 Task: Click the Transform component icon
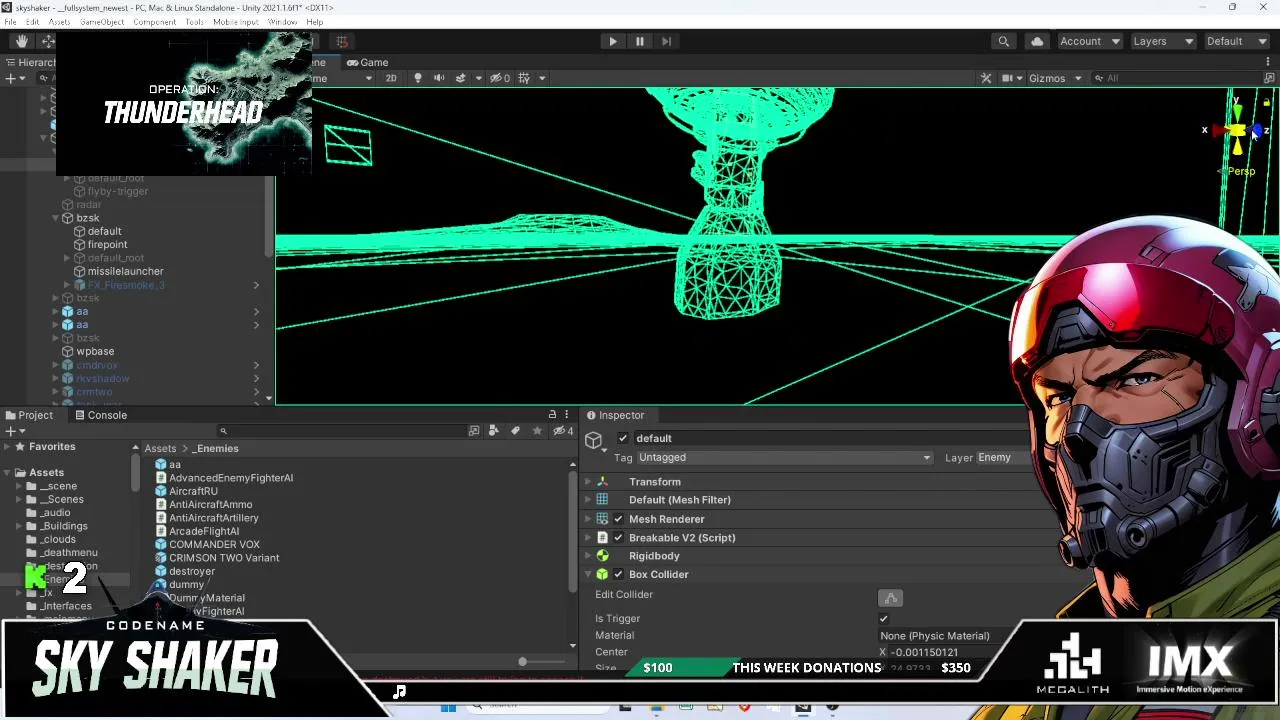pos(602,482)
